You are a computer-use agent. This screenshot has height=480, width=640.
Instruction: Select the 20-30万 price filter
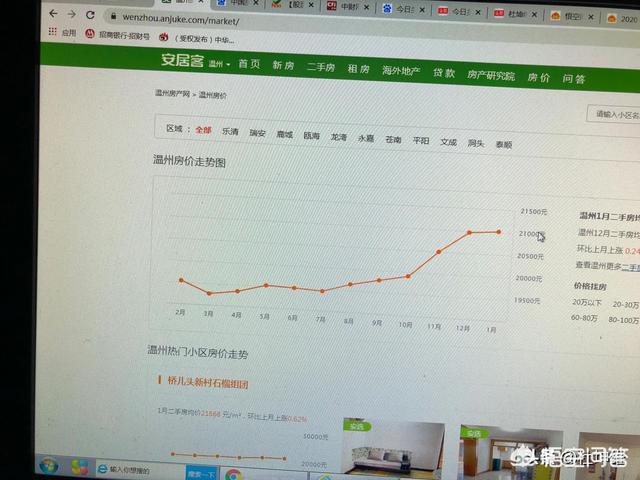[625, 304]
